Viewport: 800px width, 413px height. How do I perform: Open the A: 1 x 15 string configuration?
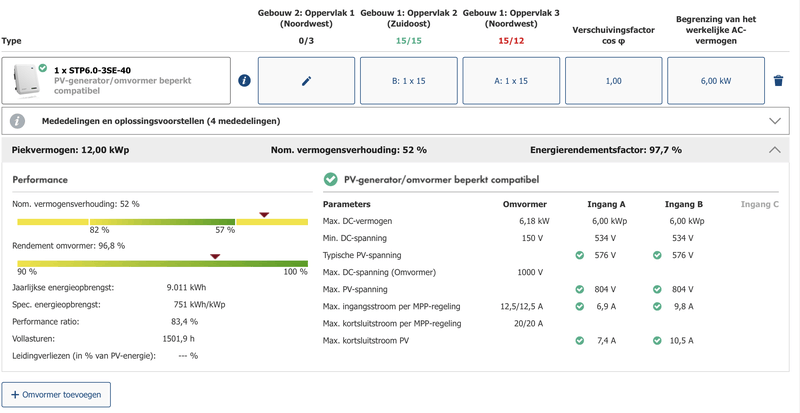pyautogui.click(x=511, y=81)
